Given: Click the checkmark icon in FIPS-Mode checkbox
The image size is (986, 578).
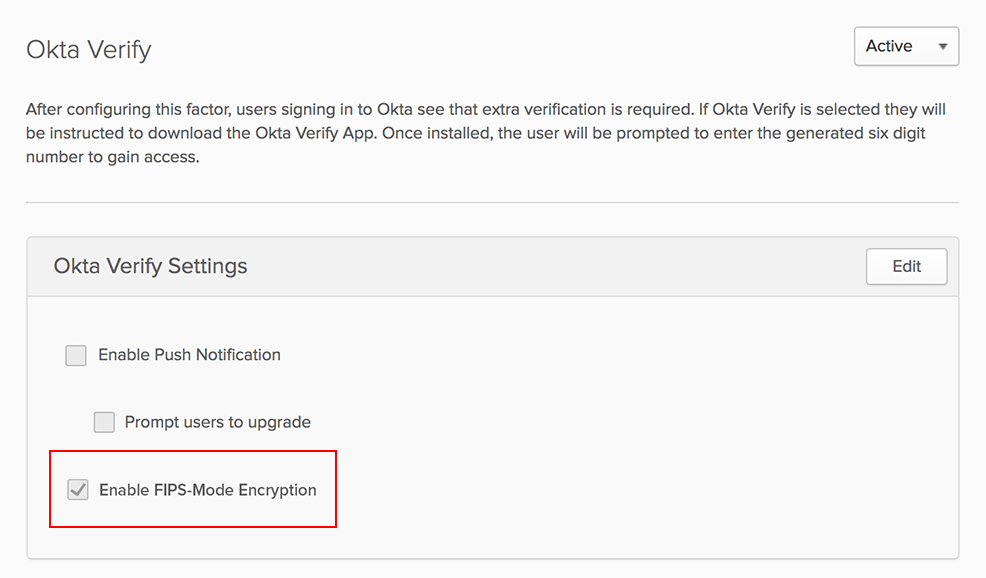Looking at the screenshot, I should coord(77,490).
